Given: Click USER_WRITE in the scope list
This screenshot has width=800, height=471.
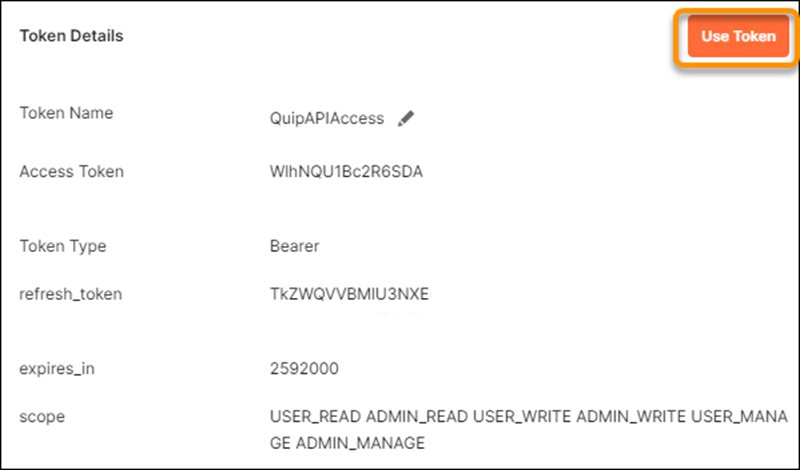Looking at the screenshot, I should [522, 417].
